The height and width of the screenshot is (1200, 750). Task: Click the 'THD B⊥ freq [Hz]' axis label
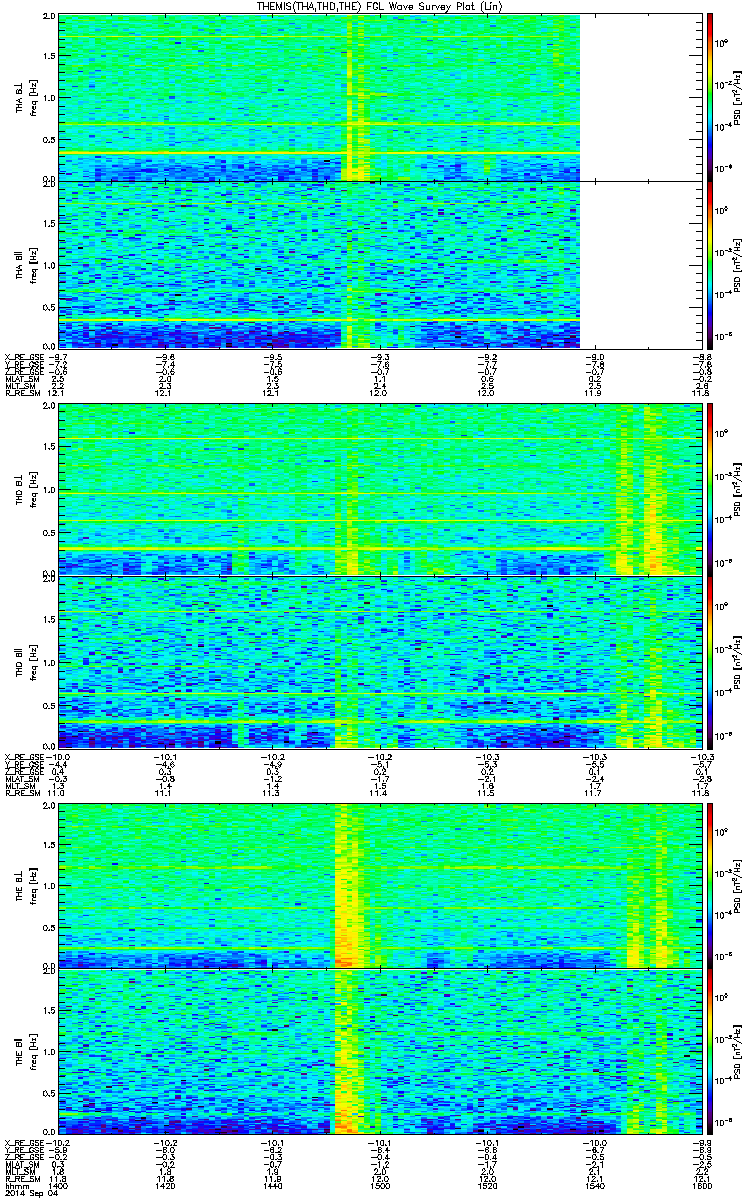point(24,490)
